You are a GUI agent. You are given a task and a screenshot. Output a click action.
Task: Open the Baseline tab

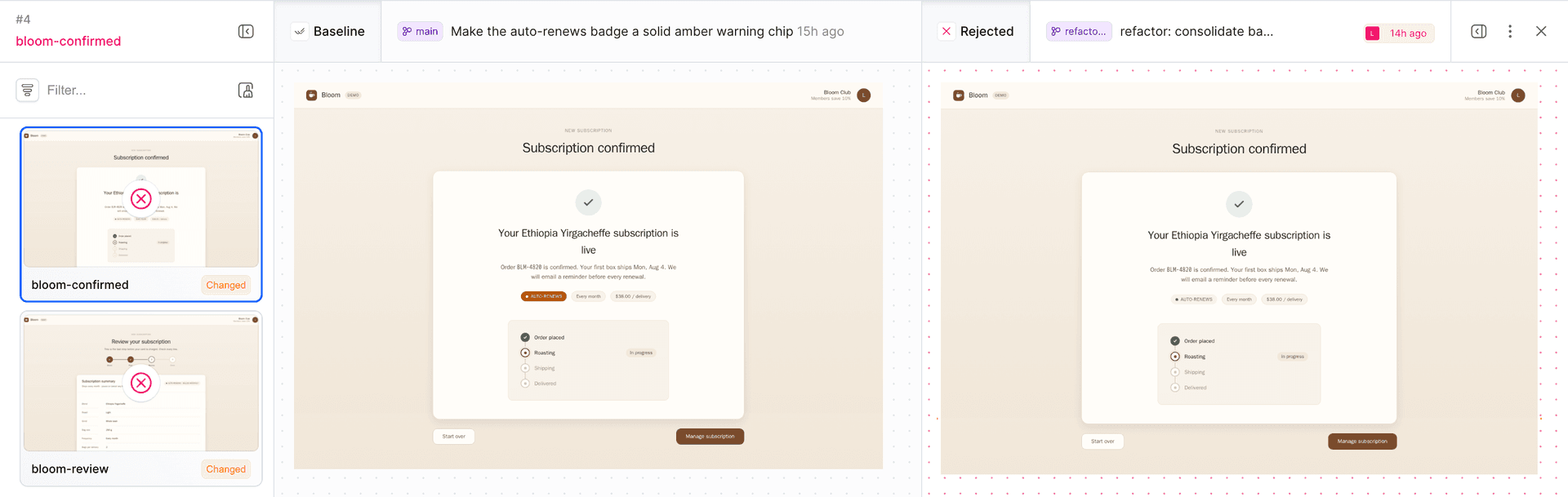click(x=327, y=31)
